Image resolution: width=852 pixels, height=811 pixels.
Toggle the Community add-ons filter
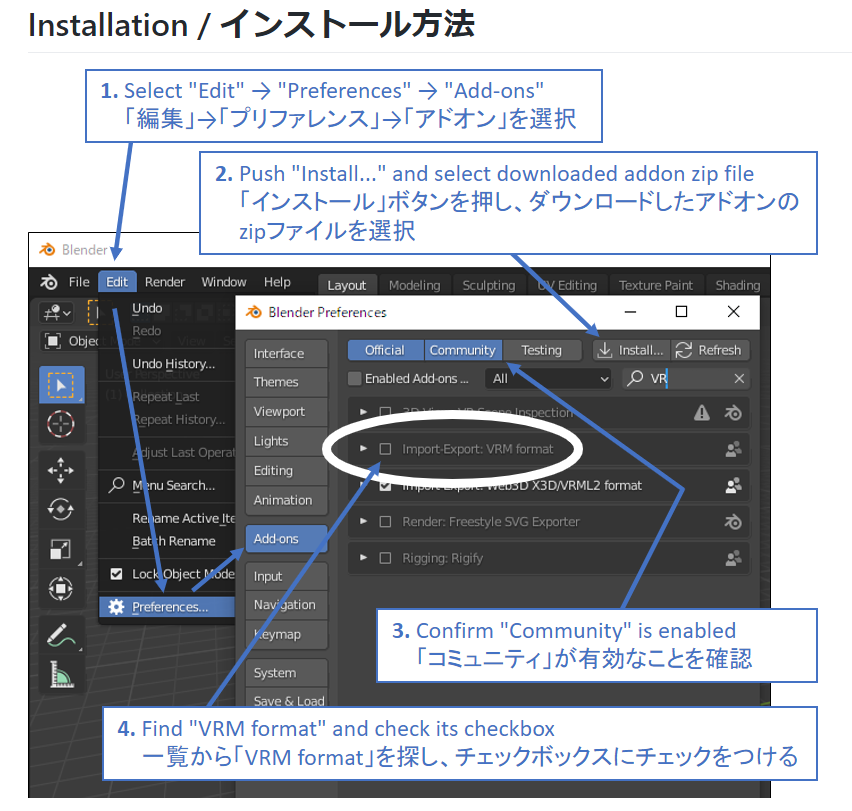[463, 350]
